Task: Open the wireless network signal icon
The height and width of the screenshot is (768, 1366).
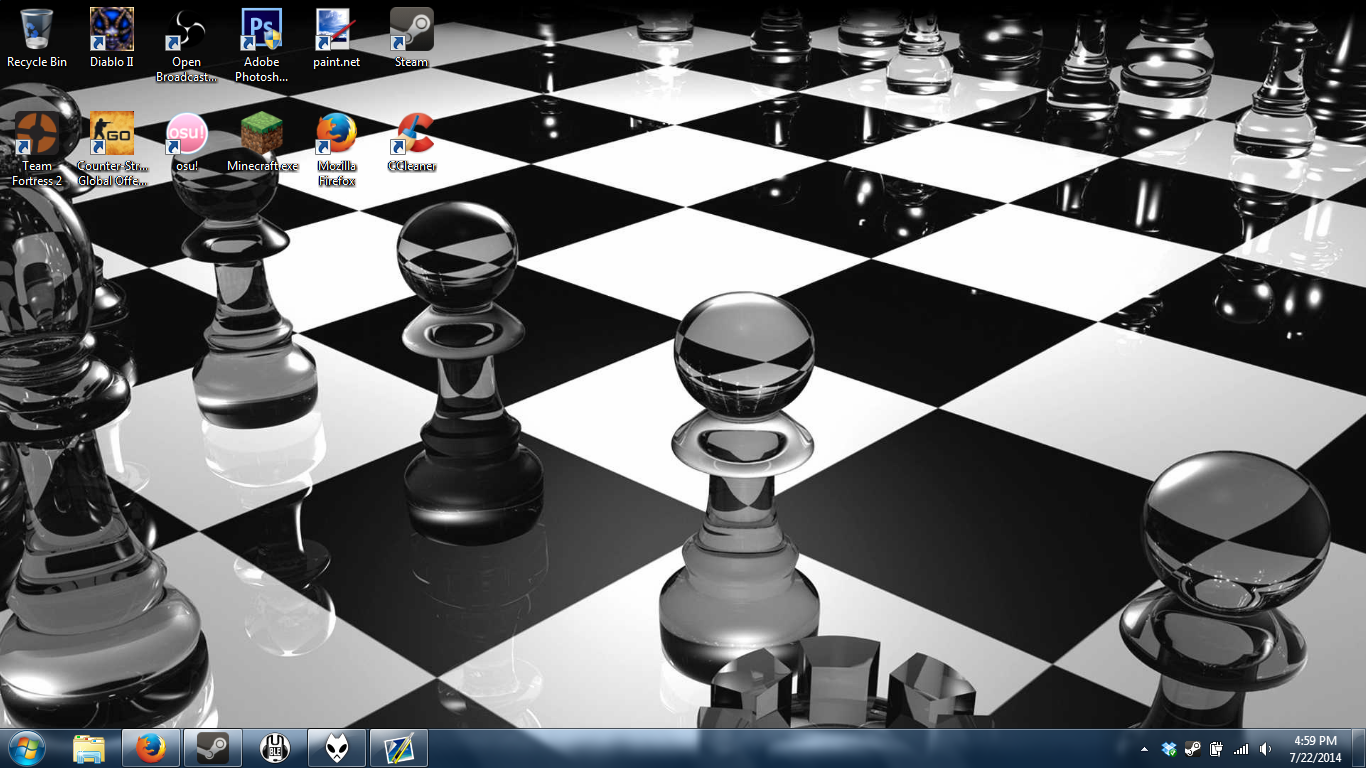Action: [1241, 749]
